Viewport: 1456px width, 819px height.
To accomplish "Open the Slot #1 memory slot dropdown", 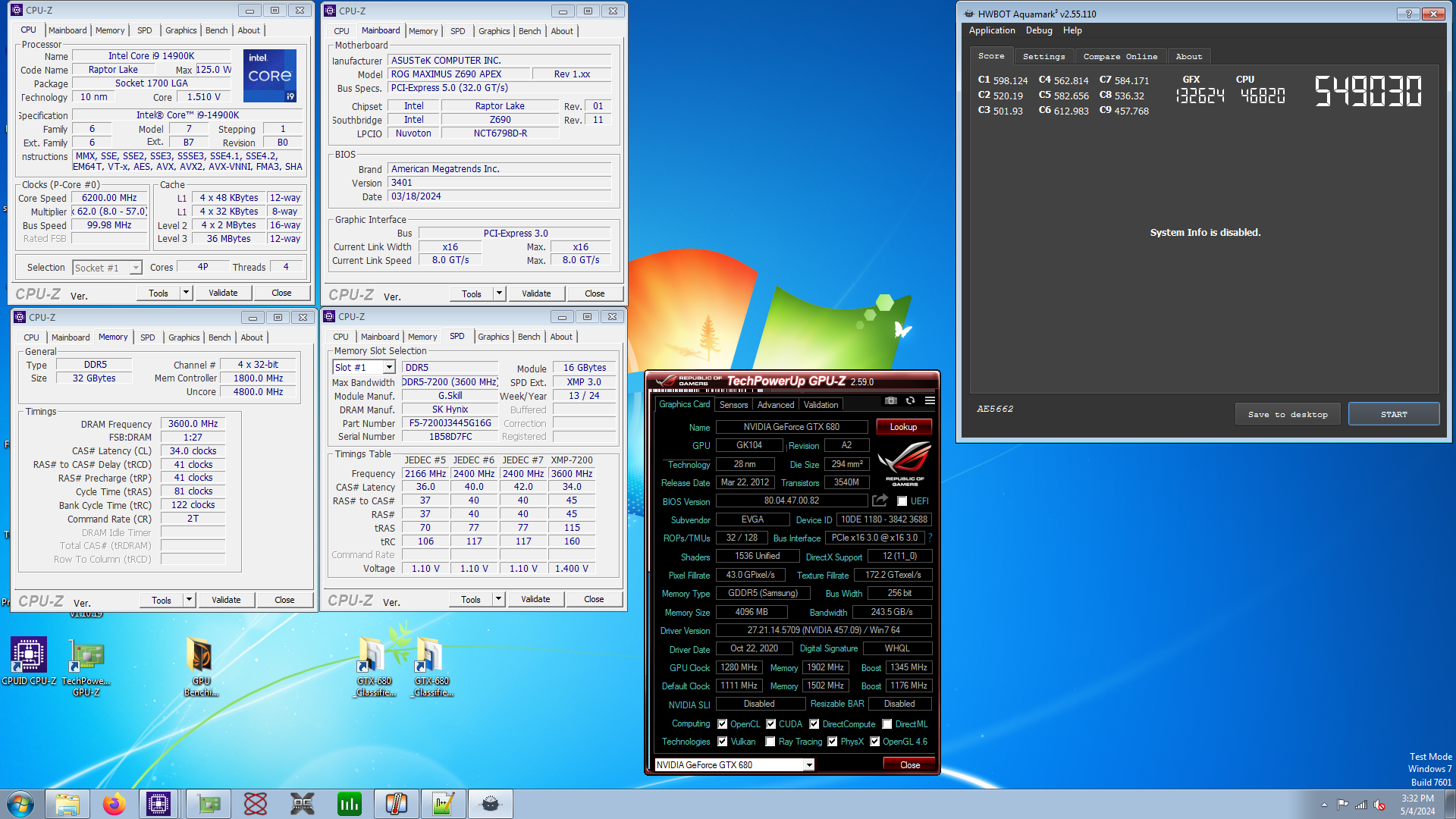I will 389,367.
